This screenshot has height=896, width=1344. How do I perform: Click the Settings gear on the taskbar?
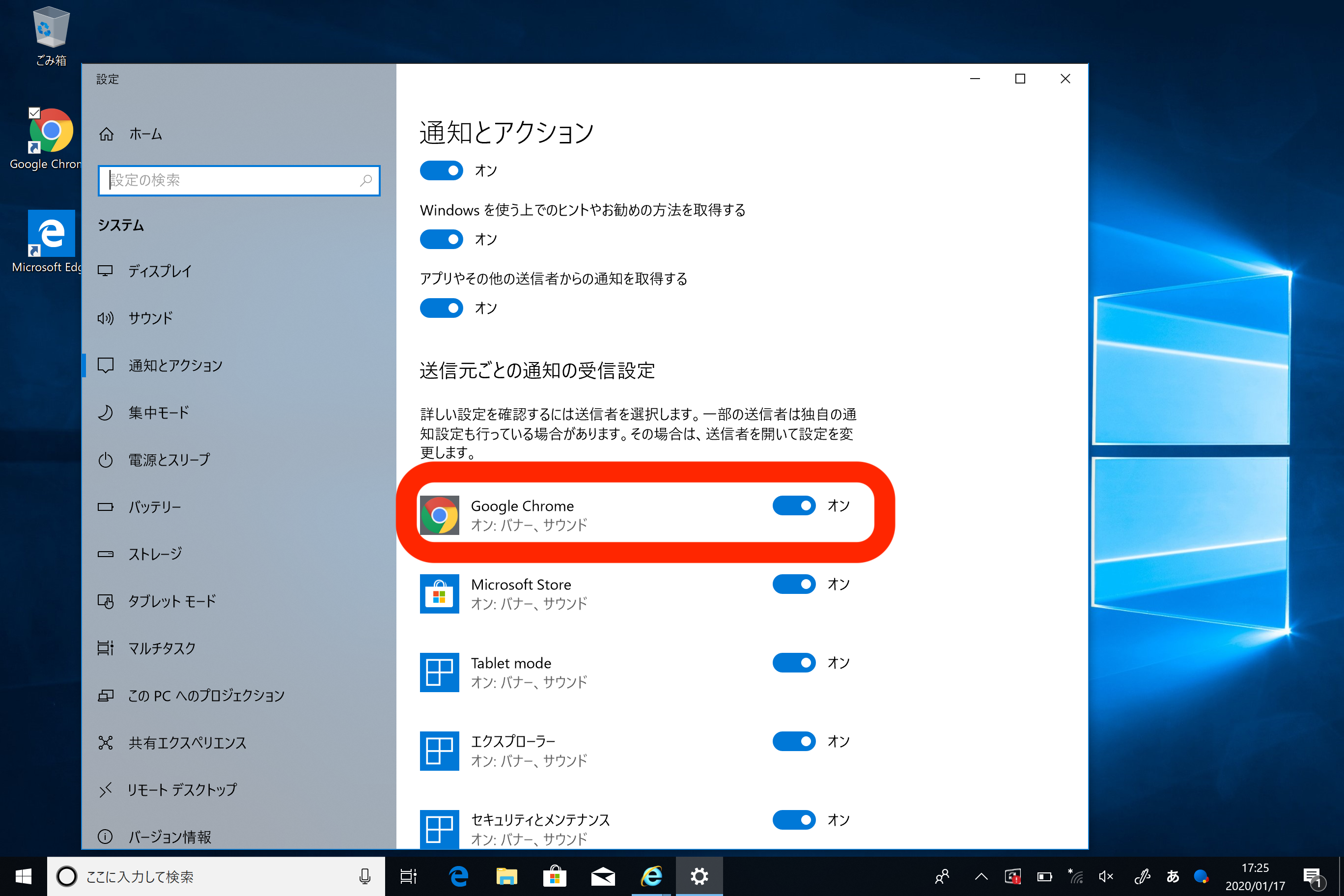coord(700,876)
